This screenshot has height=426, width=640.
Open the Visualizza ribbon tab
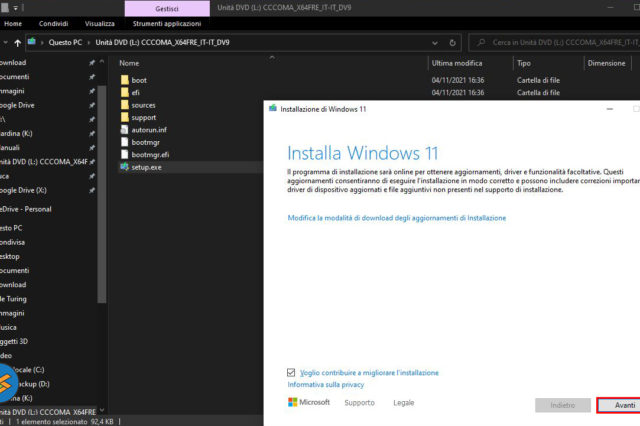[99, 22]
